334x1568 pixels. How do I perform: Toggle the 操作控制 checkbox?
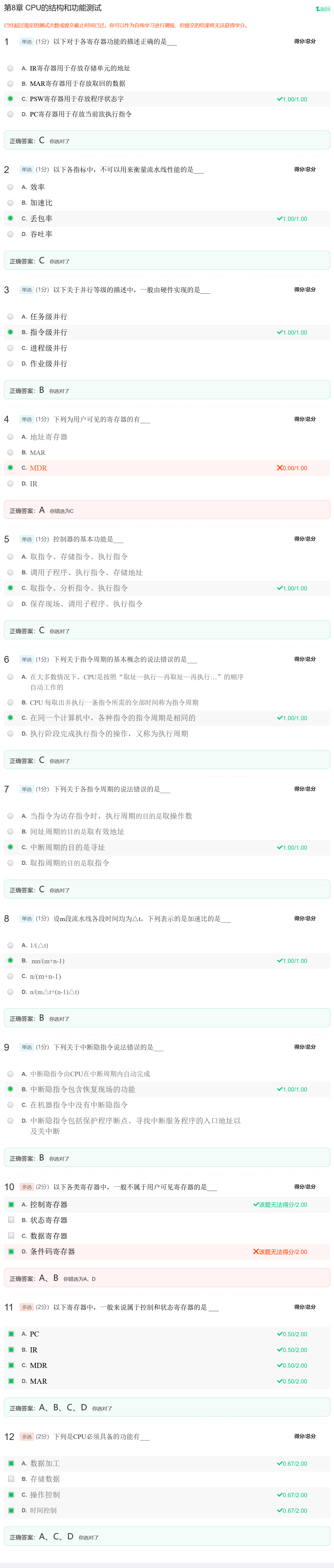click(x=11, y=1494)
